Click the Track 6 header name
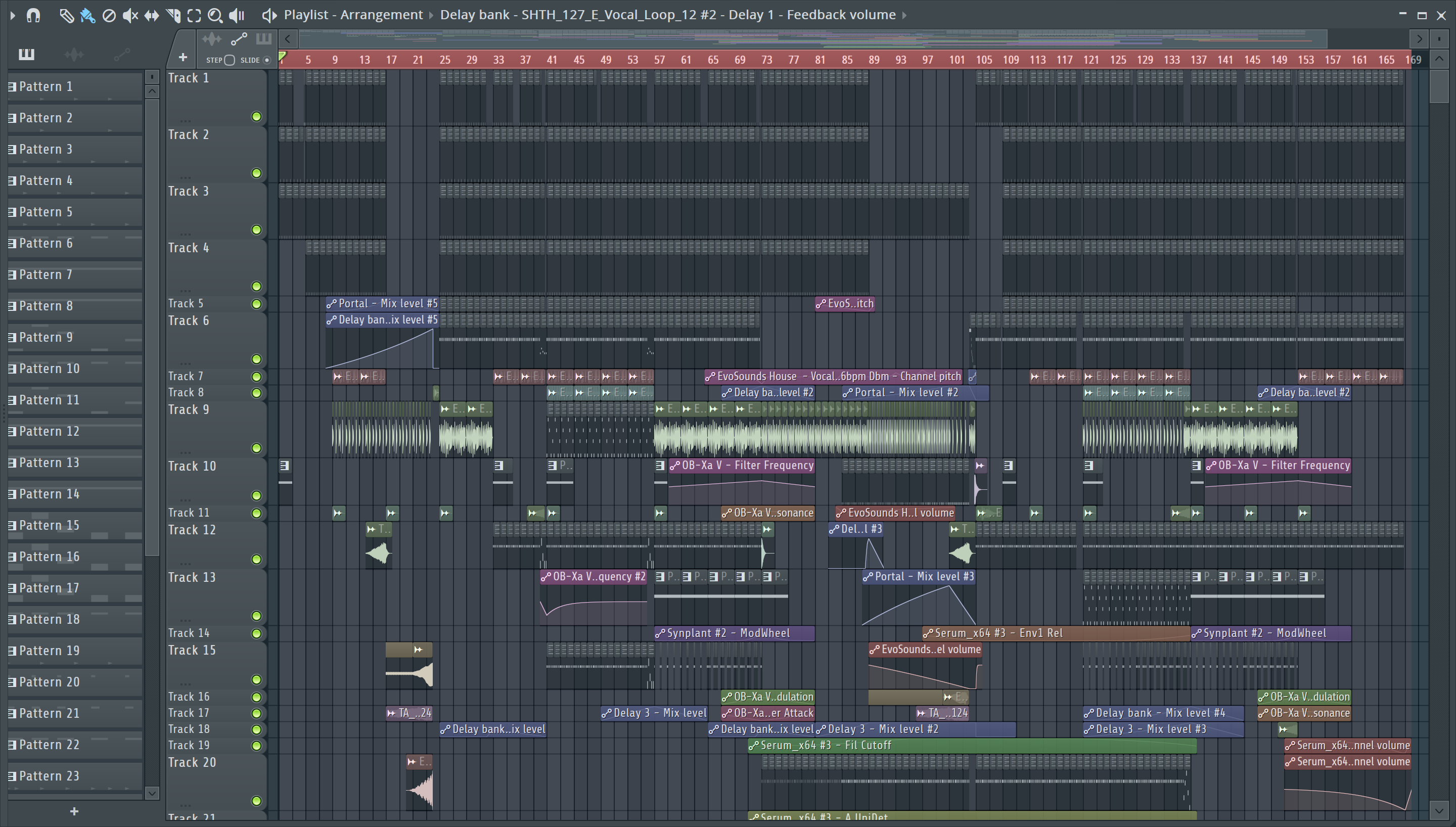This screenshot has width=1456, height=827. click(x=189, y=321)
